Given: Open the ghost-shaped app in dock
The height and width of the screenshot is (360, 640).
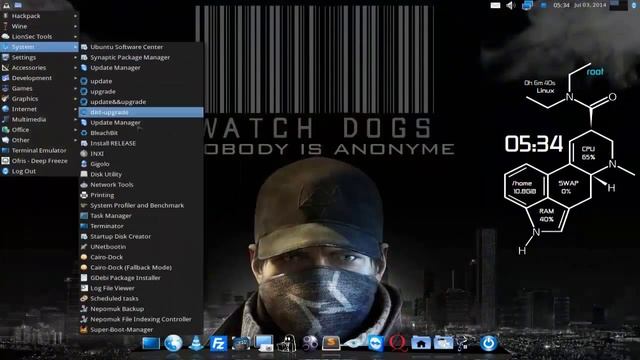Looking at the screenshot, I should click(287, 343).
